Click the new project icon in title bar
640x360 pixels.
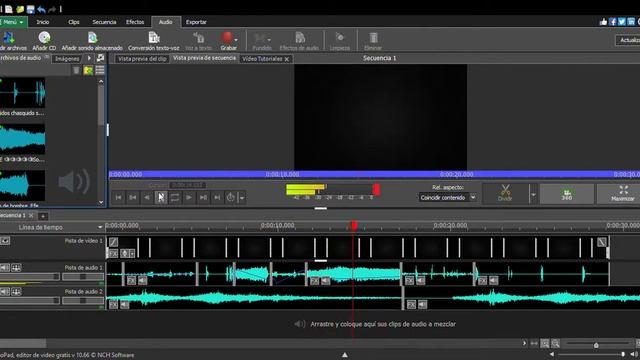[x=9, y=9]
